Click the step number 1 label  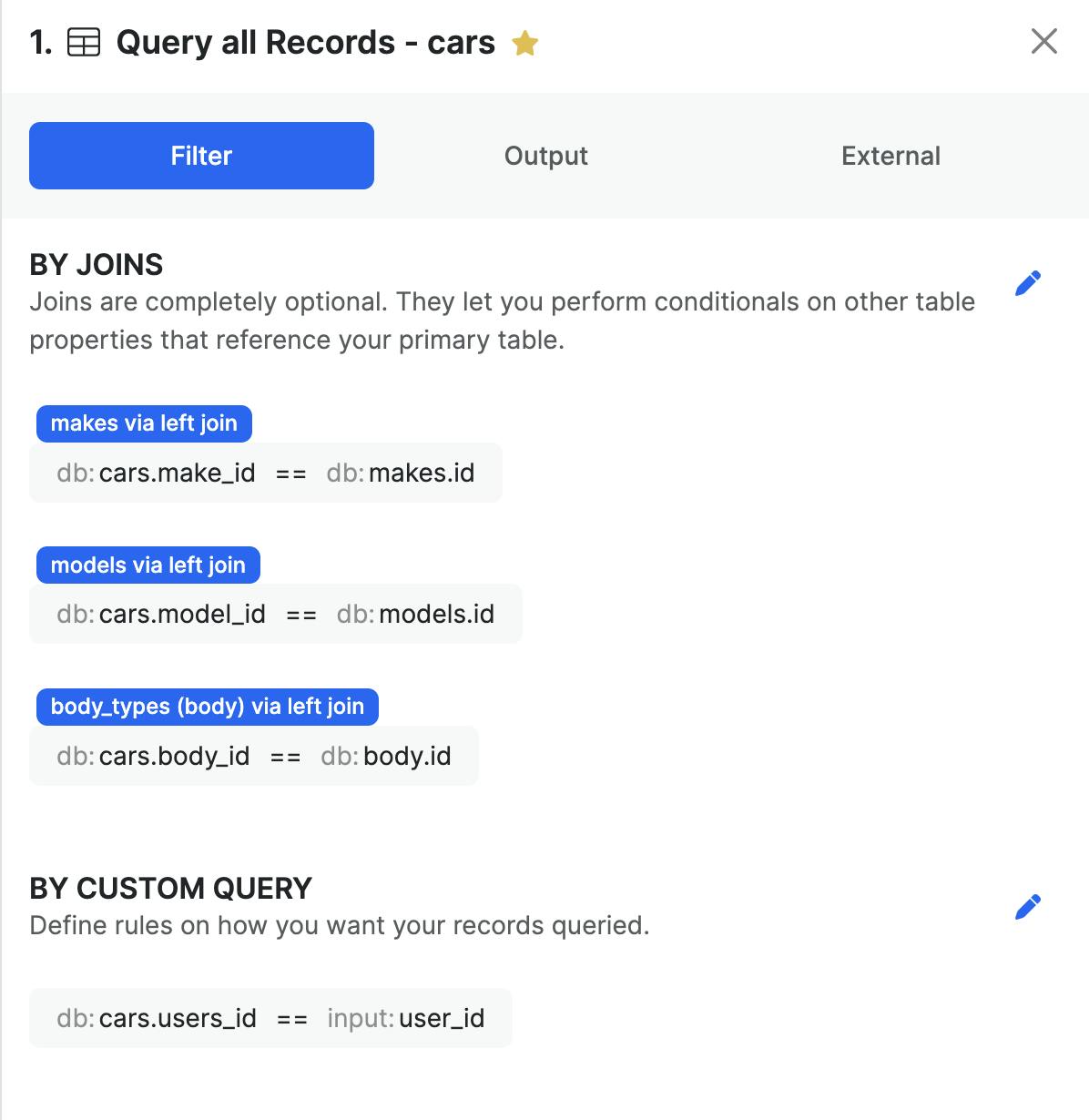click(x=41, y=43)
